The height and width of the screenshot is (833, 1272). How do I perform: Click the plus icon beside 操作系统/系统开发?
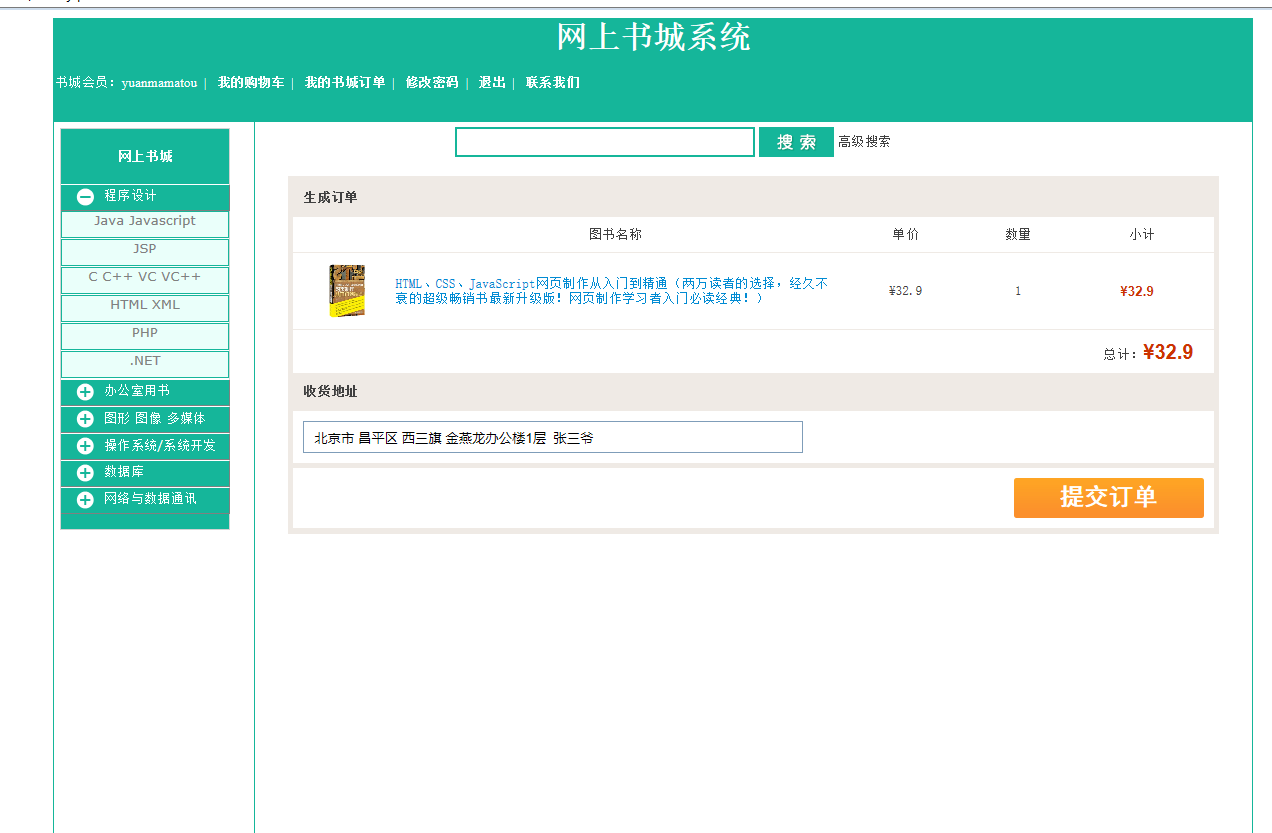pos(84,446)
